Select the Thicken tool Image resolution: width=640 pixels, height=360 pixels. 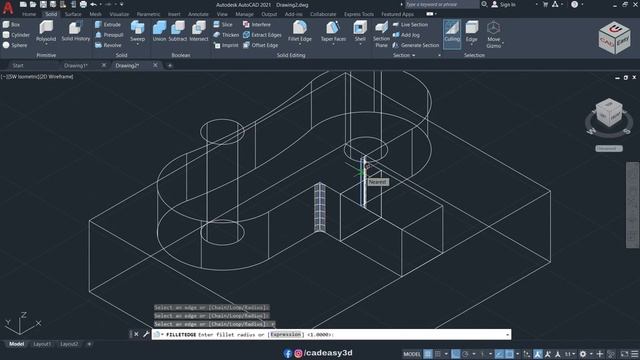pos(226,35)
